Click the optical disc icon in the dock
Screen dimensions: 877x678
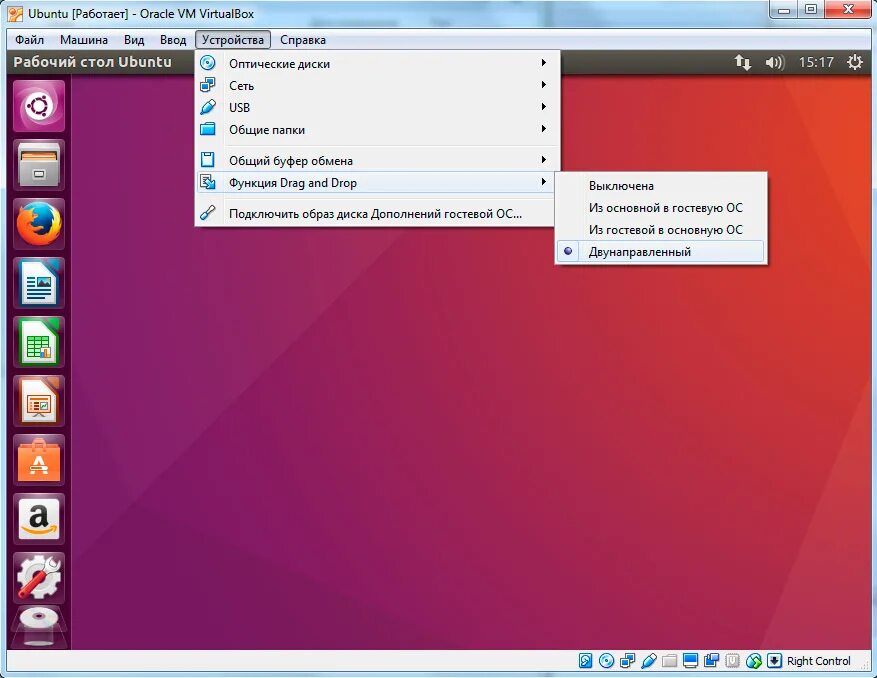pos(39,628)
